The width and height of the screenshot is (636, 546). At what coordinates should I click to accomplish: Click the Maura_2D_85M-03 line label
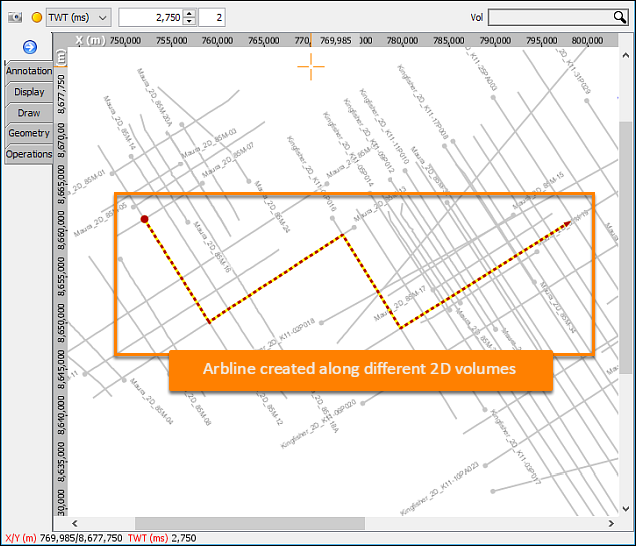click(x=208, y=144)
